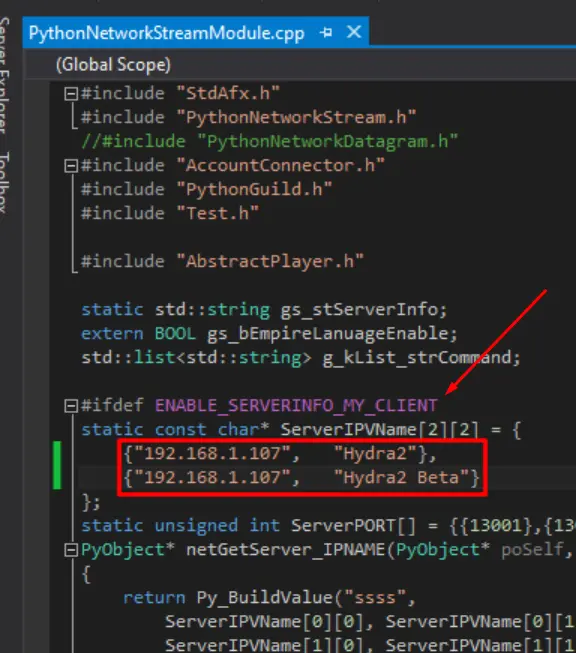Image resolution: width=576 pixels, height=653 pixels.
Task: Click the "AbstractPlayer.h" include text
Action: (270, 262)
